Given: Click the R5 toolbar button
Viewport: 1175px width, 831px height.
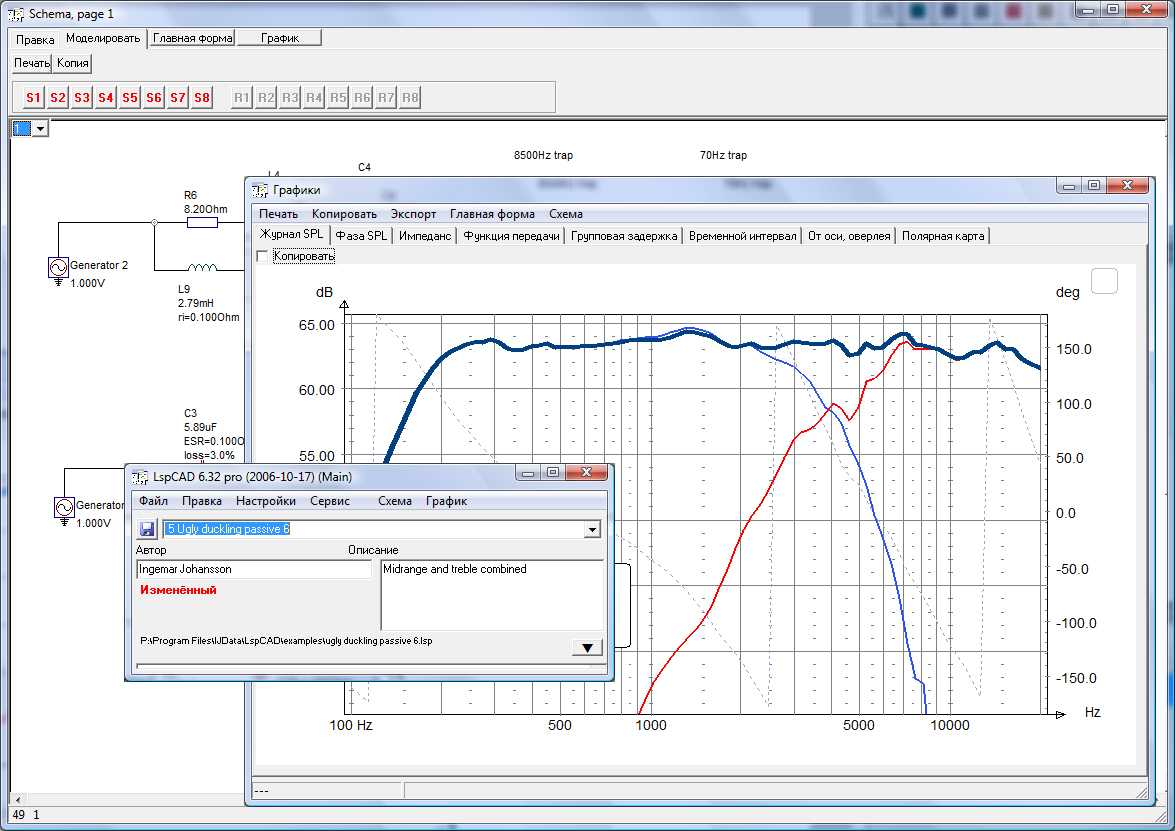Looking at the screenshot, I should point(338,97).
